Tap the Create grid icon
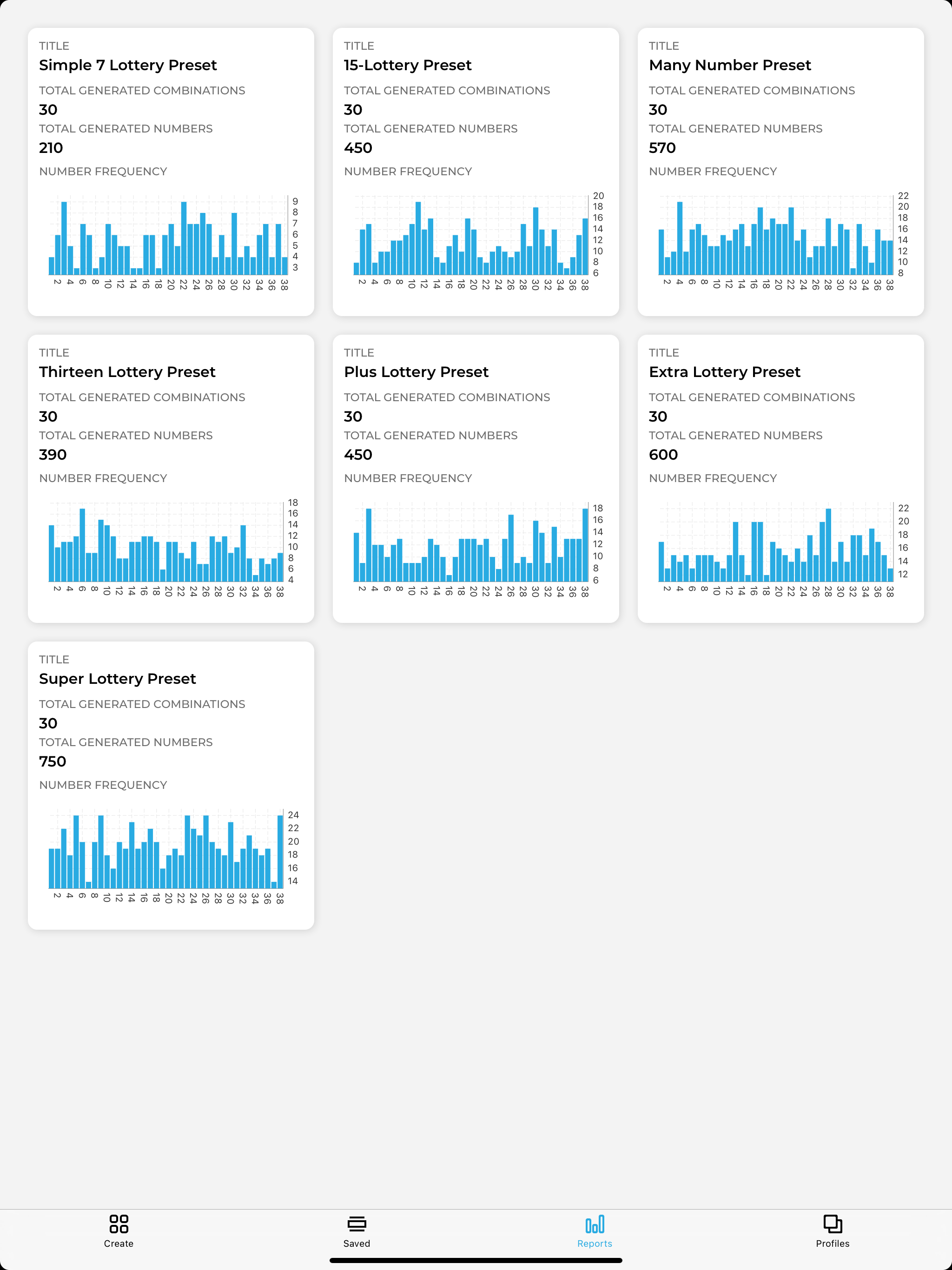 (x=119, y=1224)
